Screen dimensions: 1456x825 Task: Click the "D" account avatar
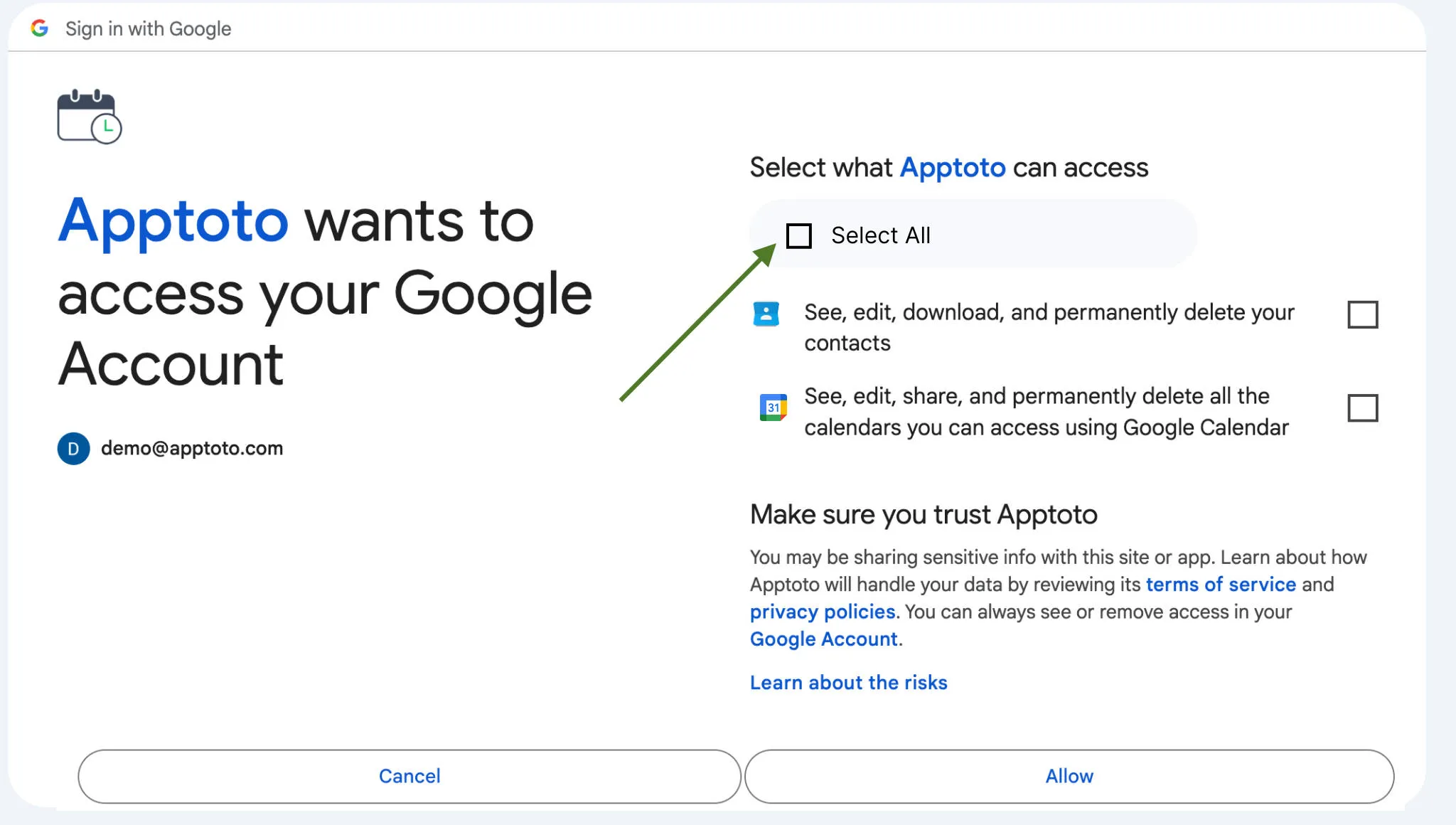pos(73,449)
